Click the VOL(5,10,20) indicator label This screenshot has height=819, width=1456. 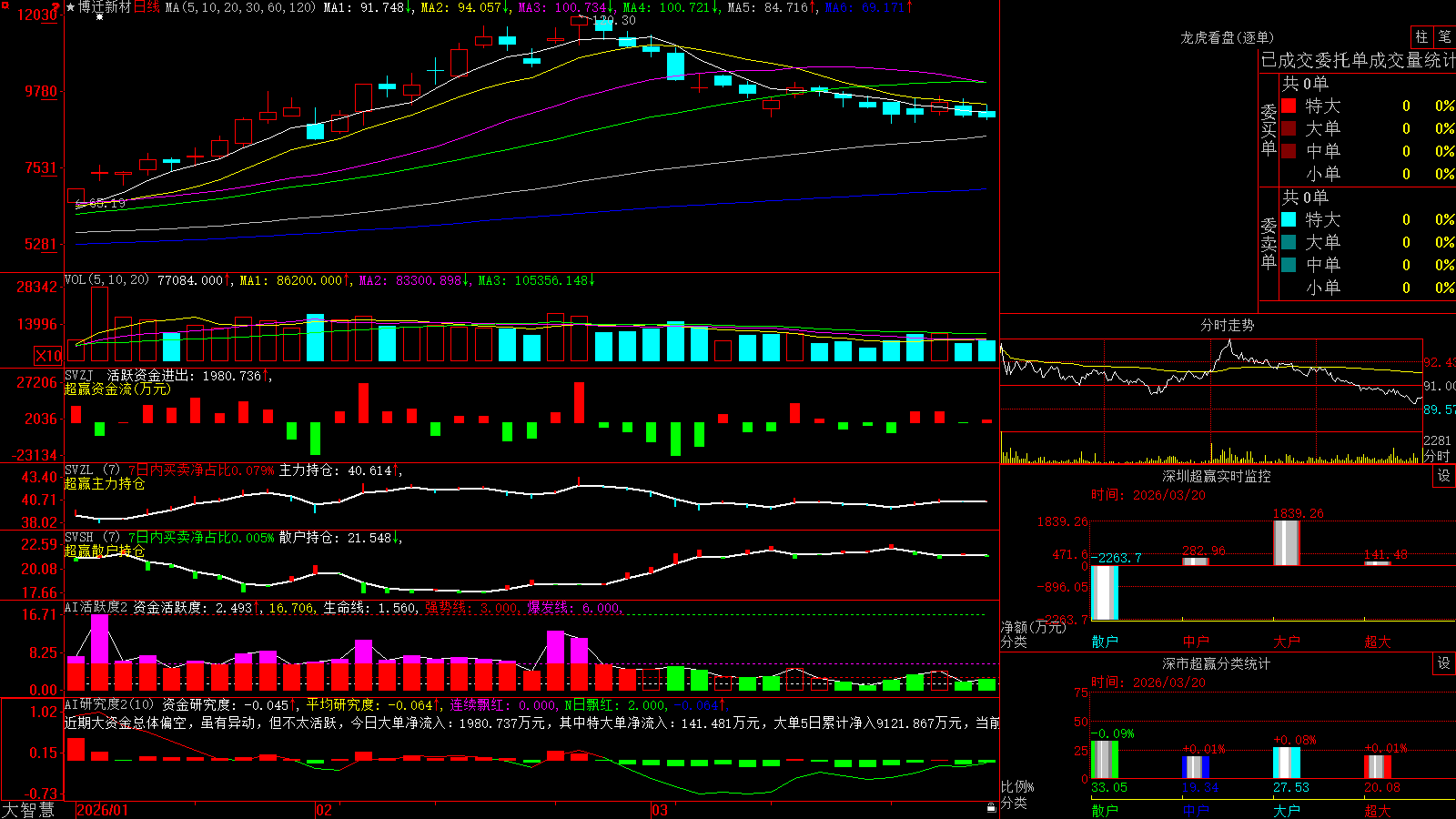106,279
